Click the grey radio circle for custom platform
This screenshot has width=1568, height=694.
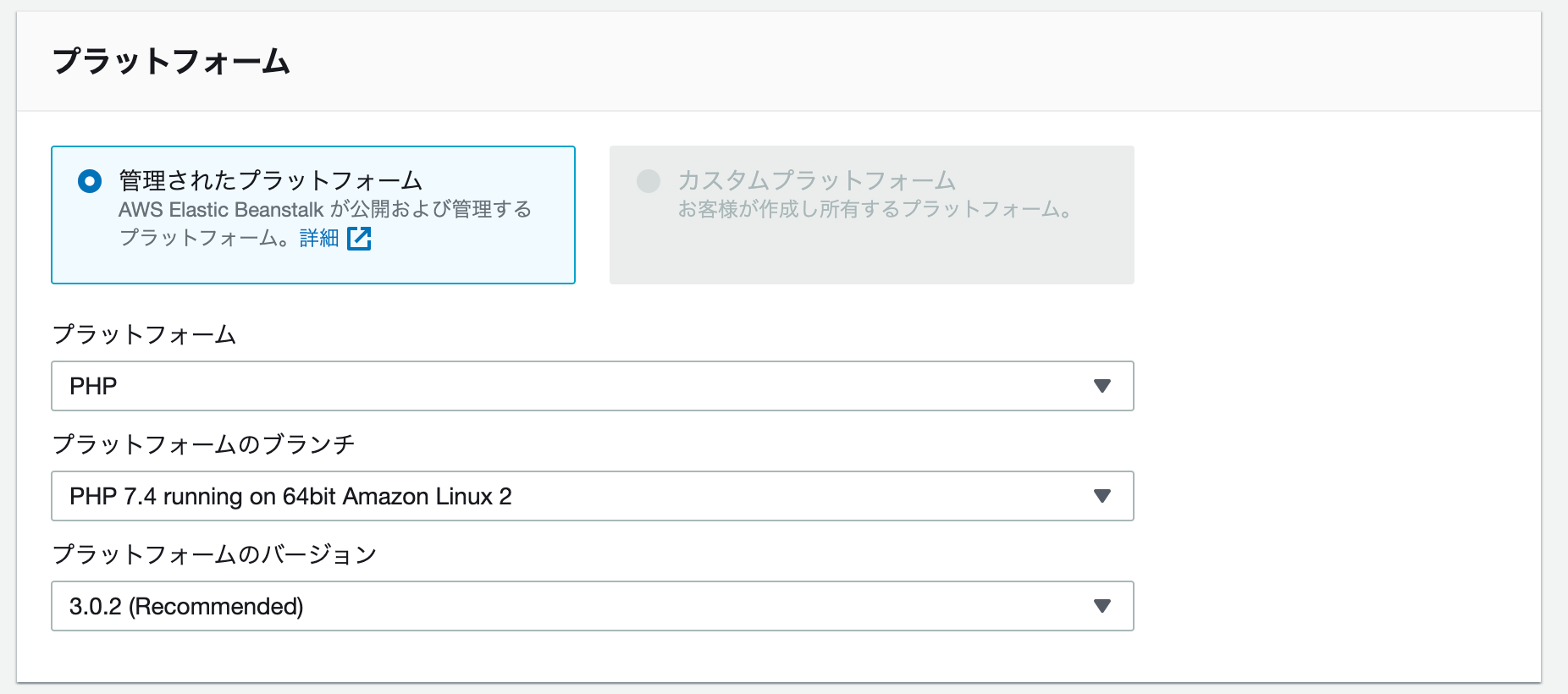(x=649, y=180)
